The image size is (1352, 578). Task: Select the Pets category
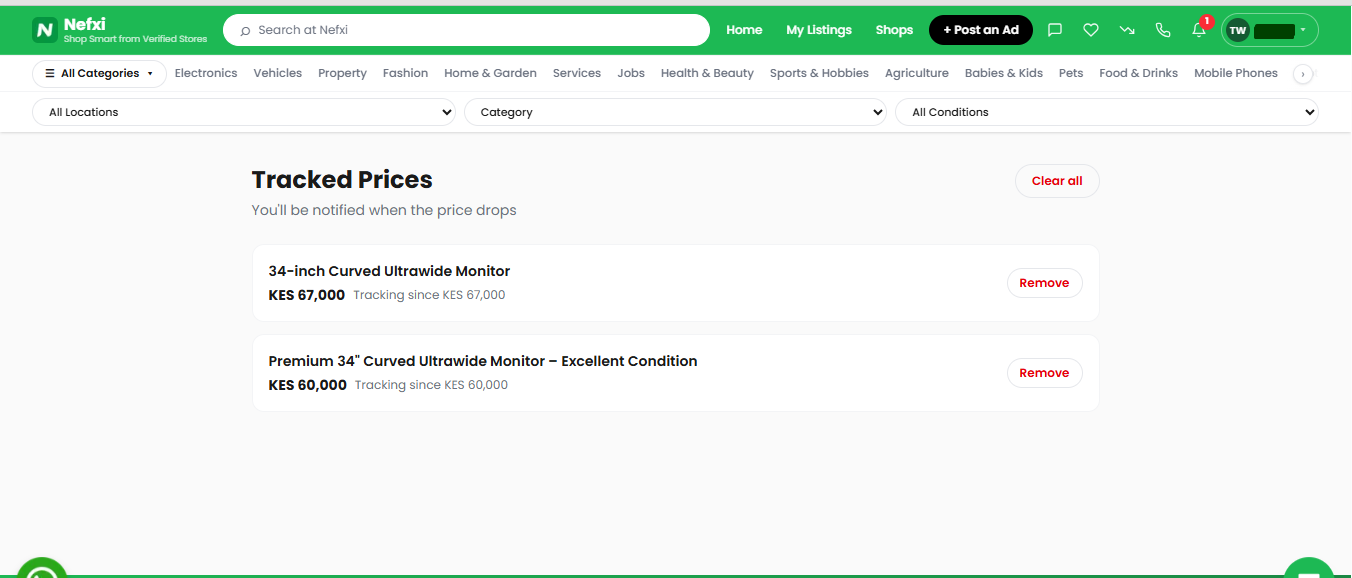click(x=1071, y=73)
